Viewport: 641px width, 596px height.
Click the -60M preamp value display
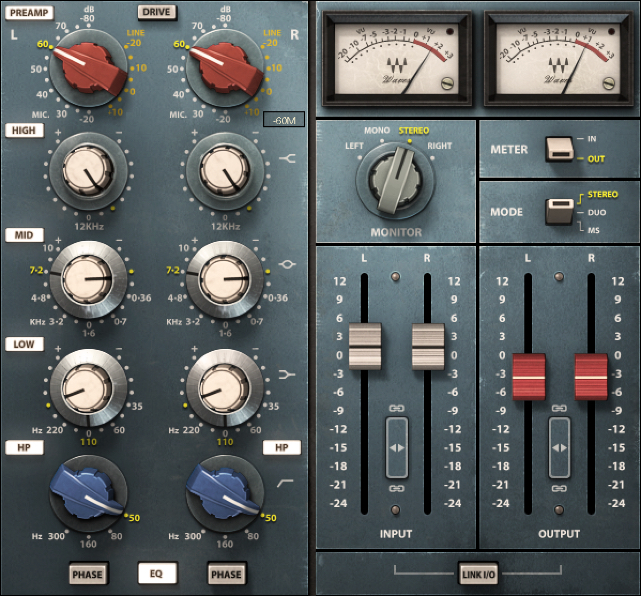284,120
